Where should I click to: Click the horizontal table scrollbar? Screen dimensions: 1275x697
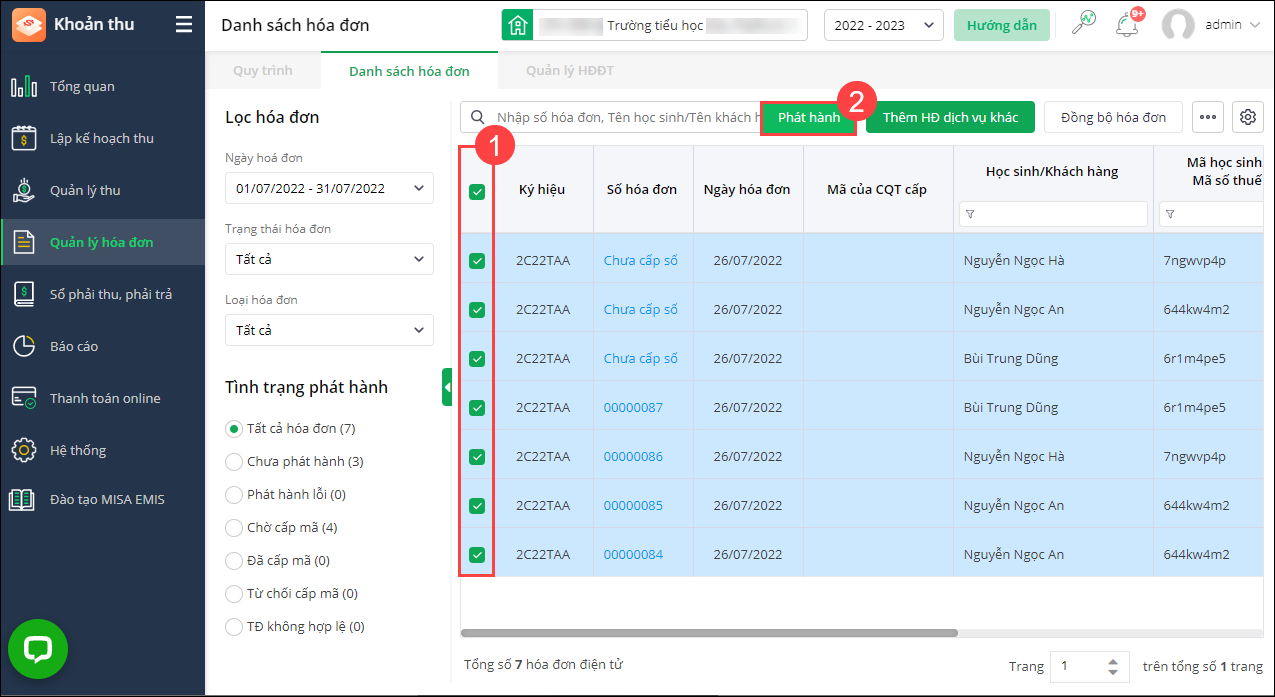709,633
